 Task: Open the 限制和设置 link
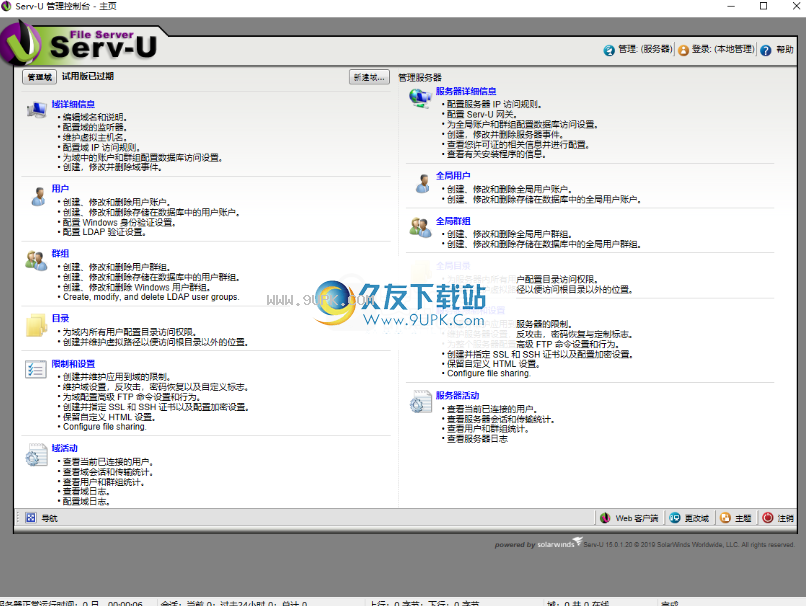[x=73, y=364]
